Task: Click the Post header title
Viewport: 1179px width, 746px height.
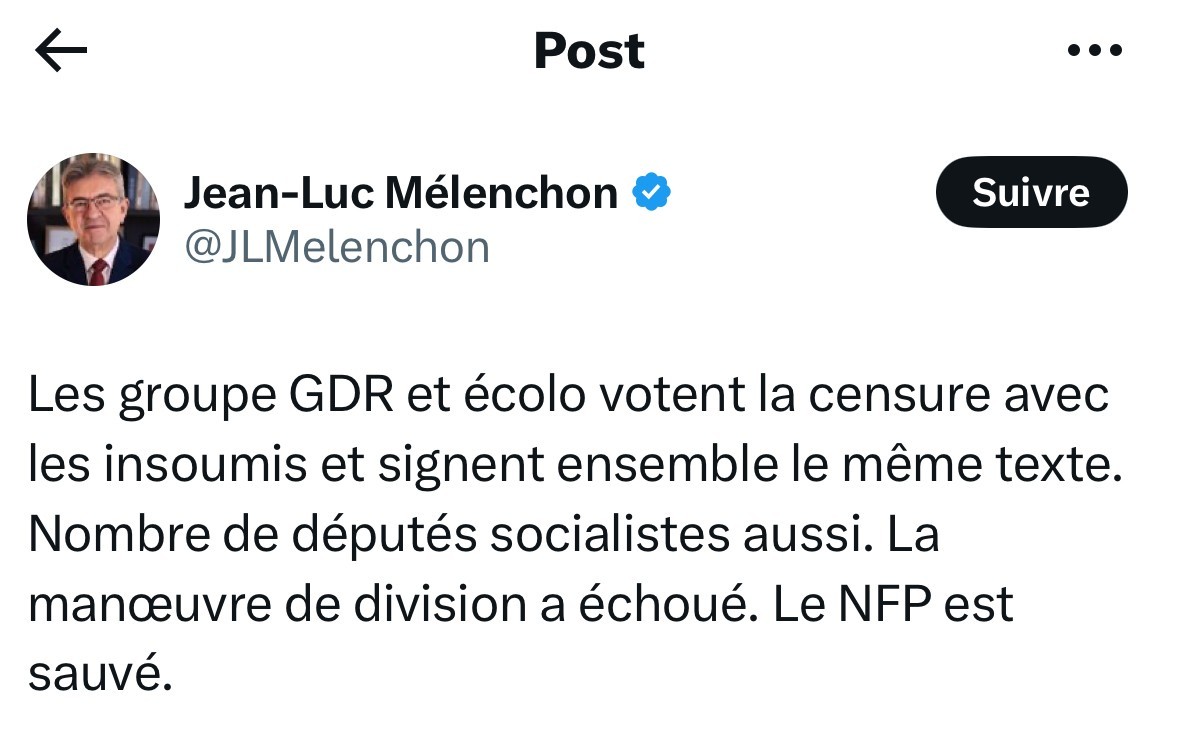Action: [589, 51]
